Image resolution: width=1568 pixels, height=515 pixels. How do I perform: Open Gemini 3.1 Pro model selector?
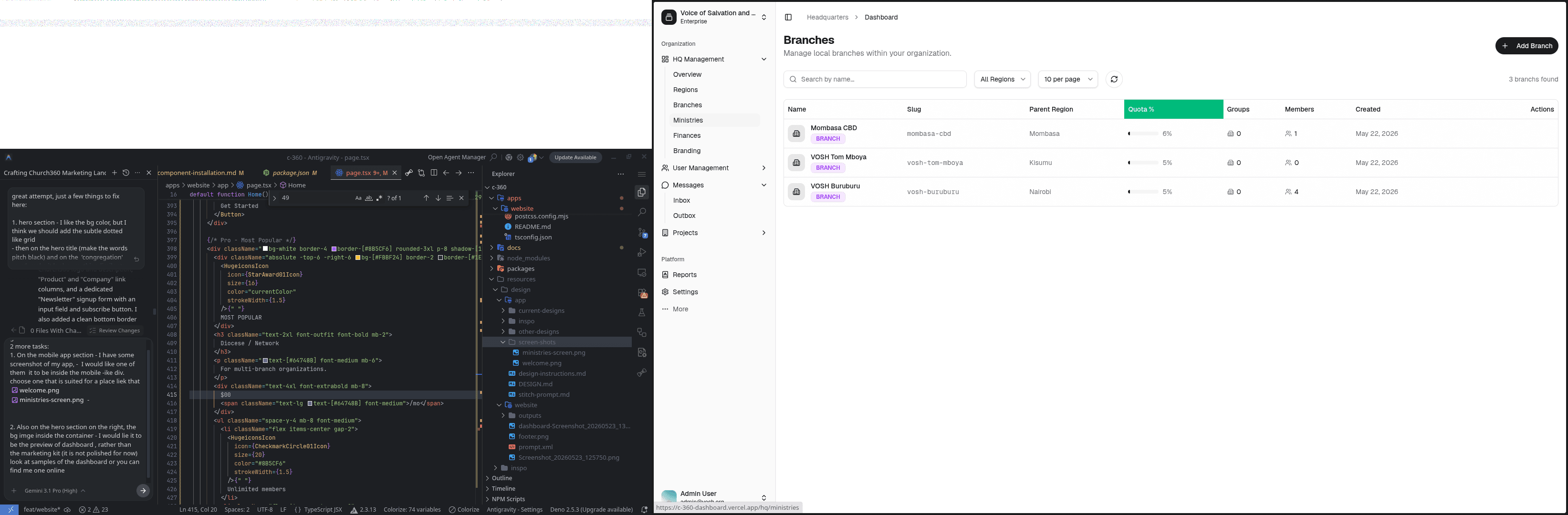point(55,491)
